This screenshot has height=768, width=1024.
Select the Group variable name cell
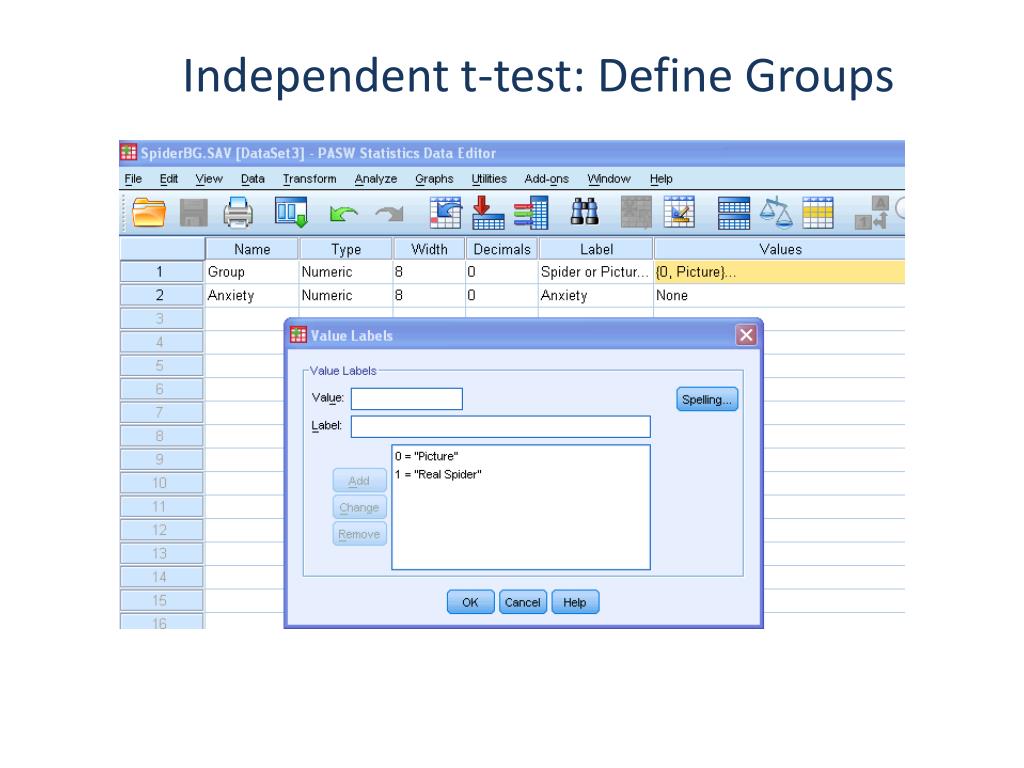pos(251,272)
